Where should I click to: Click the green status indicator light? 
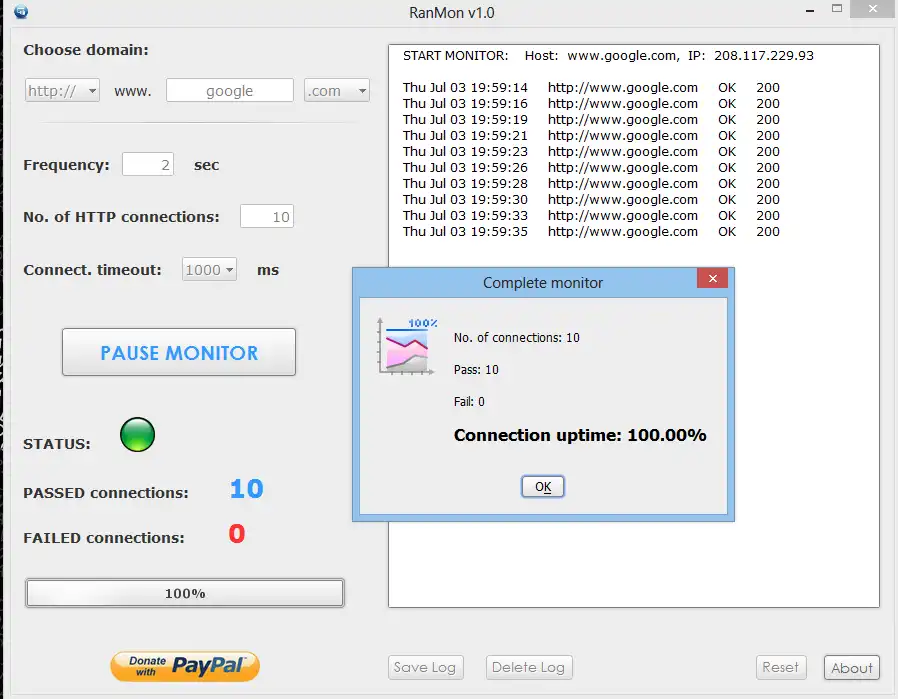[137, 435]
